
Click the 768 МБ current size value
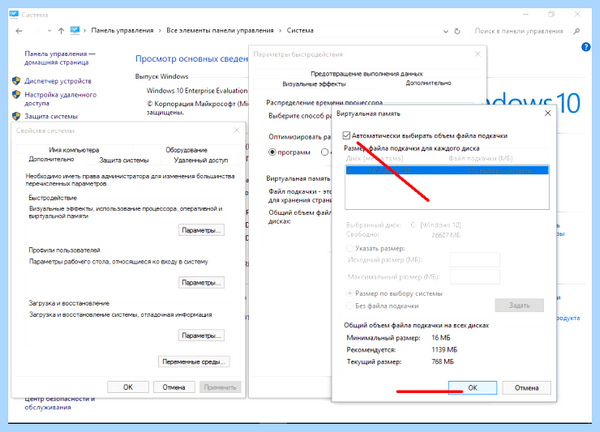[443, 362]
